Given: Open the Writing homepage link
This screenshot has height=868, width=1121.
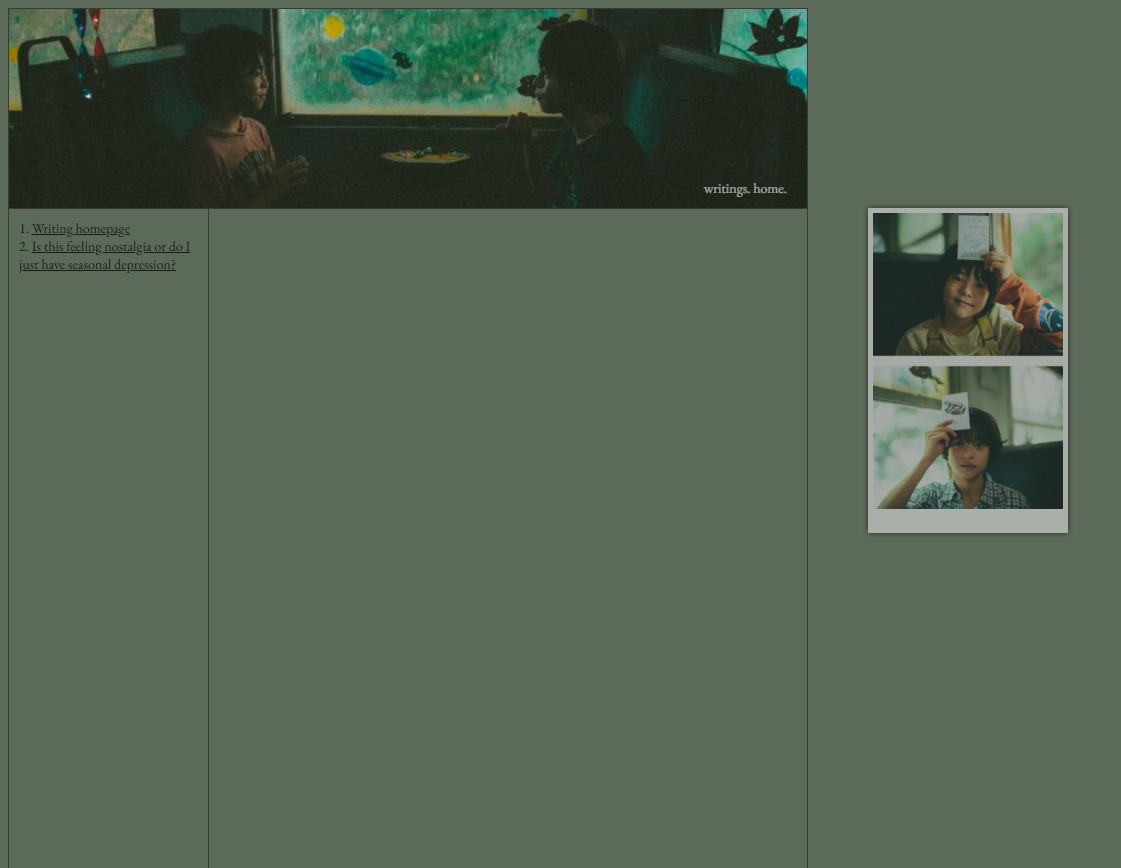Looking at the screenshot, I should [x=81, y=229].
